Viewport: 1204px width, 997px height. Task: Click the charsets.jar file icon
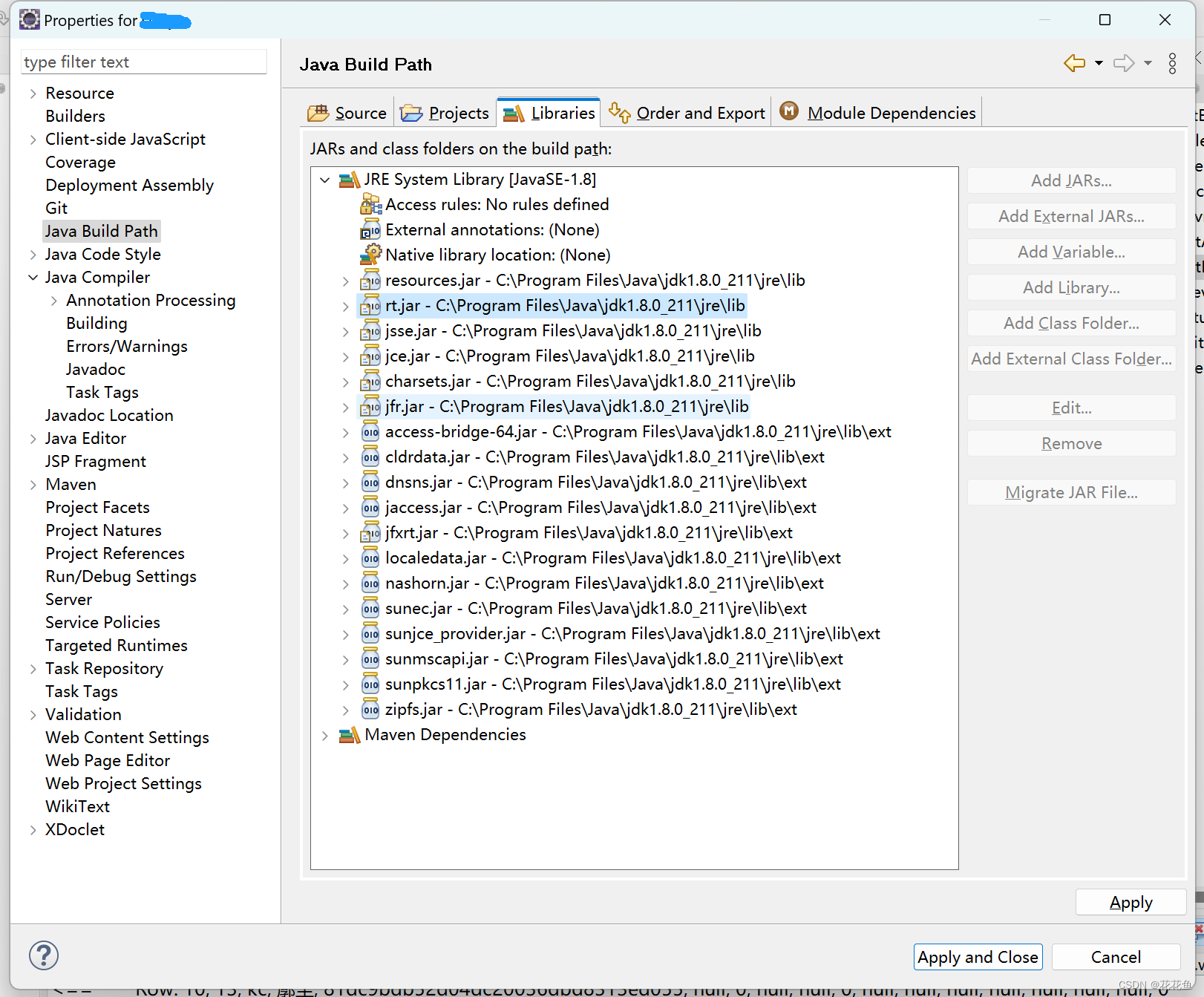tap(370, 382)
